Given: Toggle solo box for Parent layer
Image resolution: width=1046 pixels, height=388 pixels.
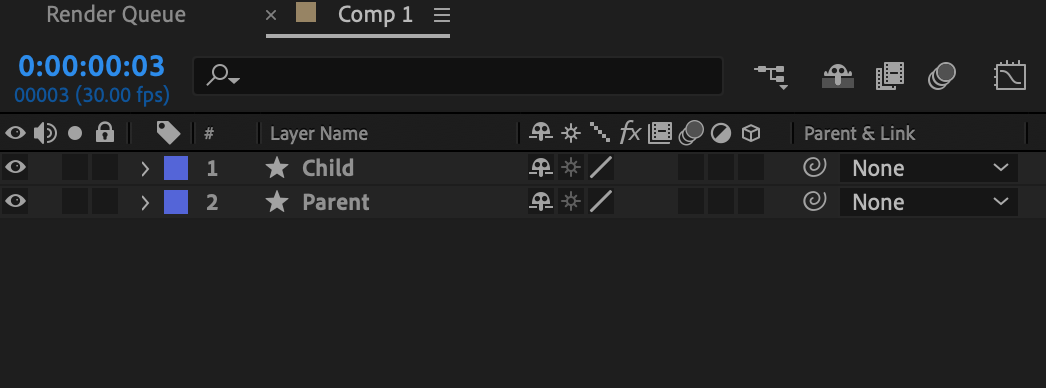Looking at the screenshot, I should pyautogui.click(x=75, y=202).
